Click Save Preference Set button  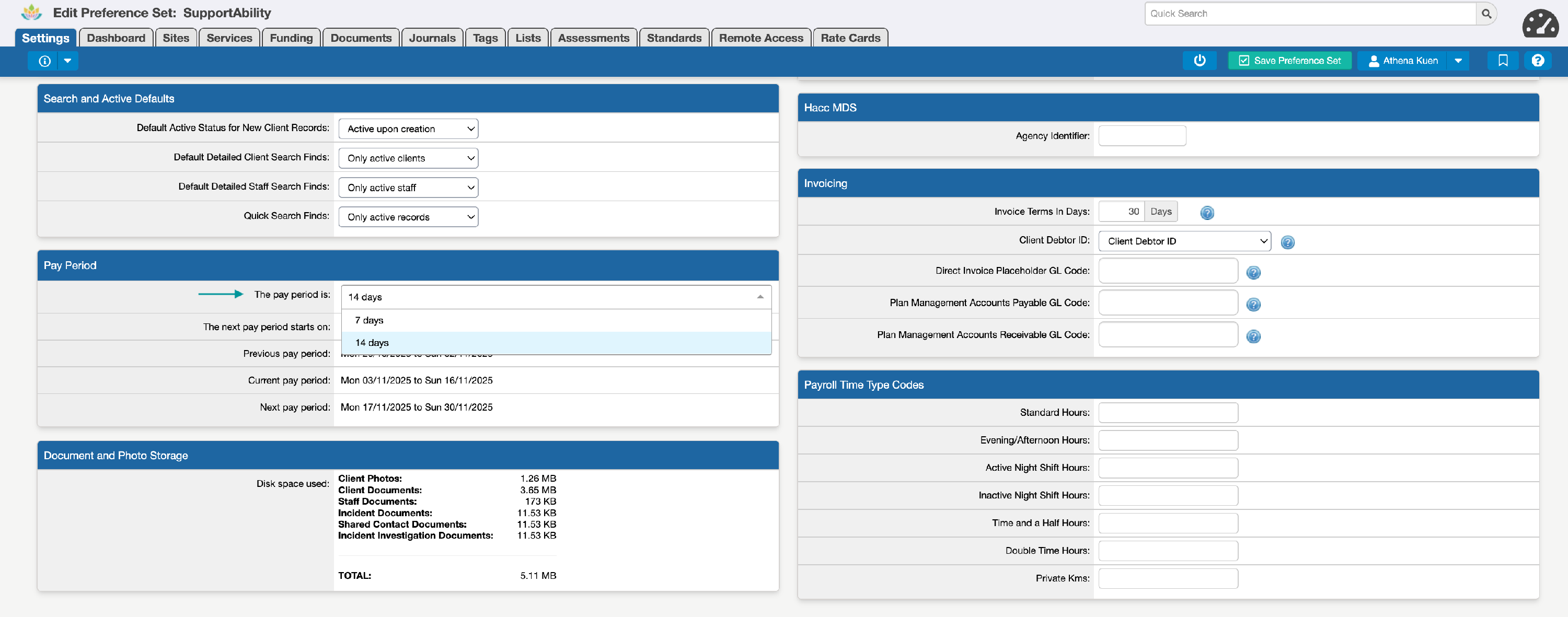[1289, 60]
